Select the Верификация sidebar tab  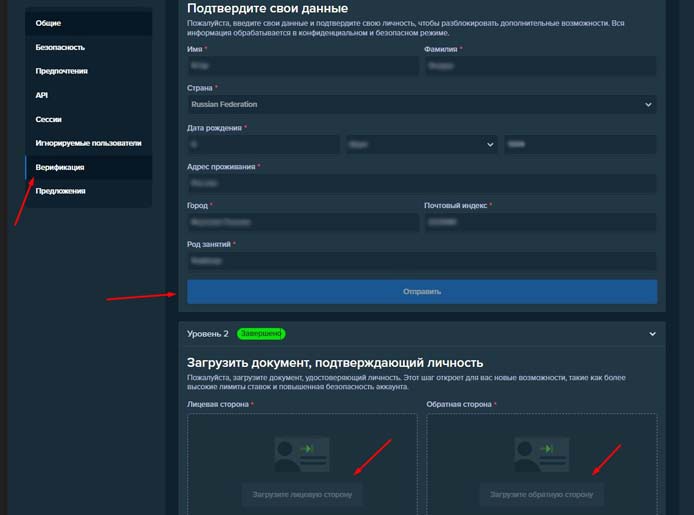tap(60, 167)
